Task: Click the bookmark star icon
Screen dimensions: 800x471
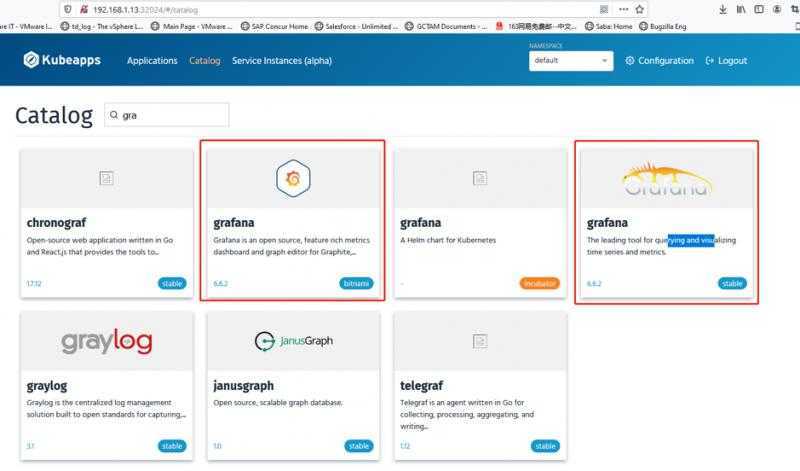Action: point(639,9)
